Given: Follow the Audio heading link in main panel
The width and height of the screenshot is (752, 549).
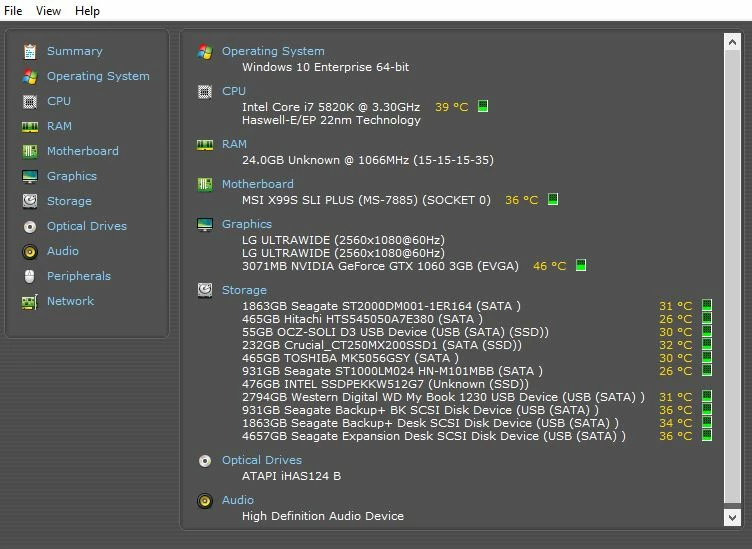Looking at the screenshot, I should pyautogui.click(x=238, y=500).
